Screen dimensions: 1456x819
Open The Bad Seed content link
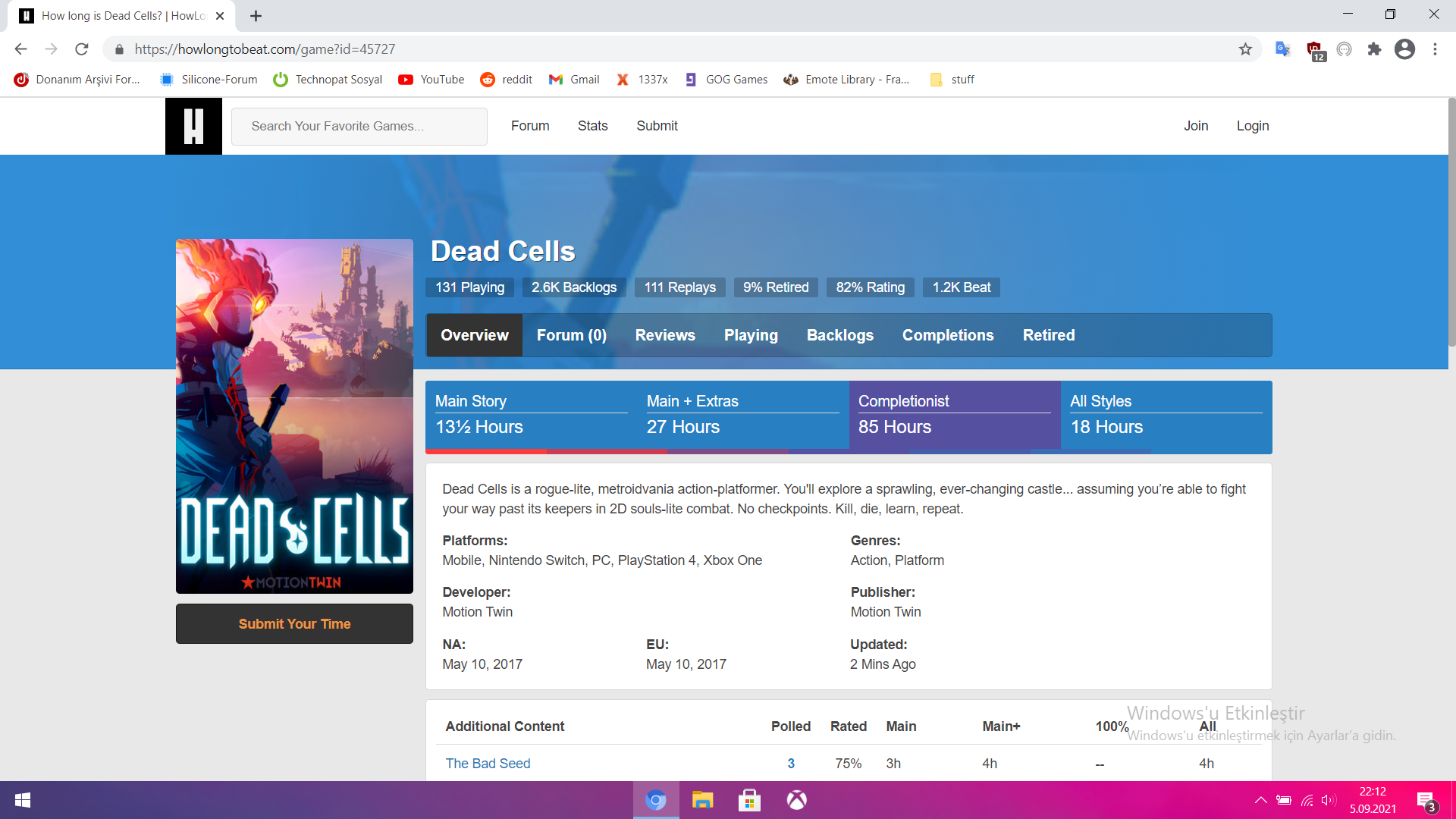point(488,764)
